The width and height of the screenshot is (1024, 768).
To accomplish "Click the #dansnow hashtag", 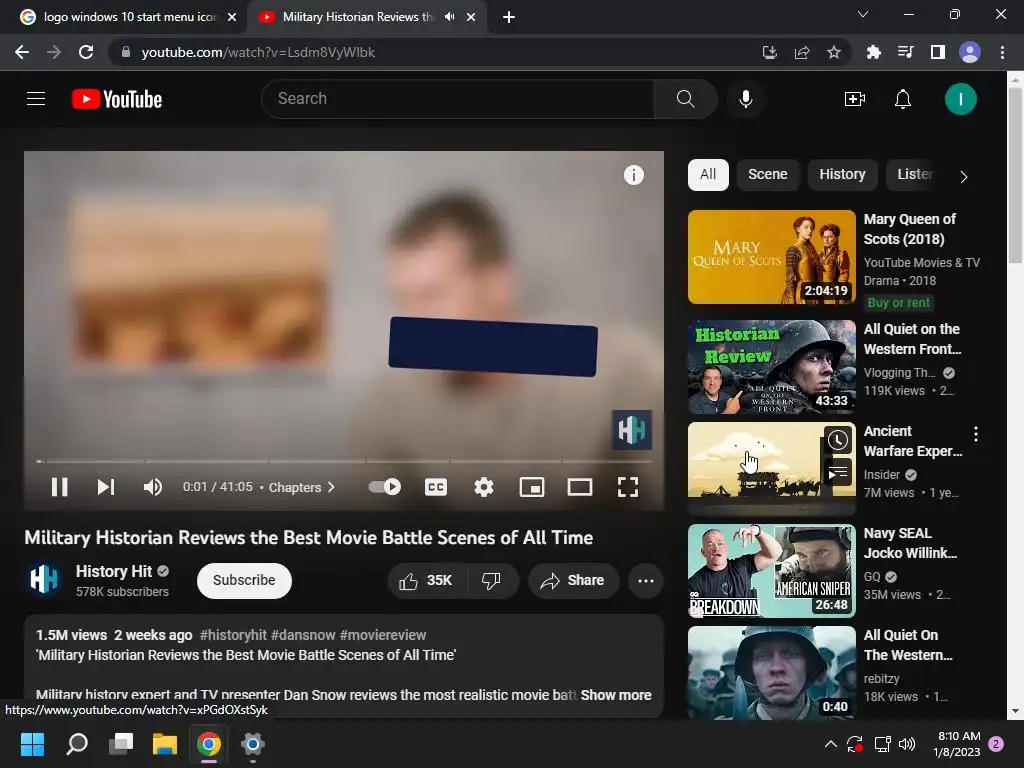I will 303,635.
